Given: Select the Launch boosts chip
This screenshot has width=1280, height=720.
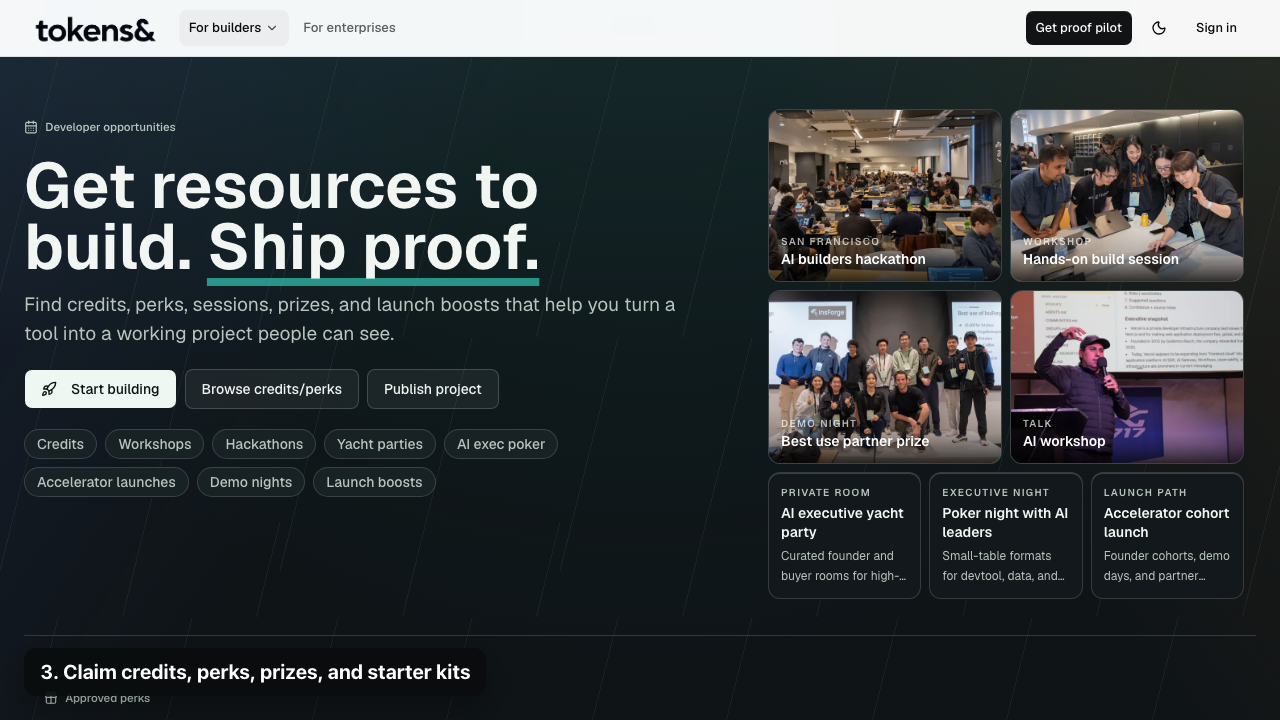Looking at the screenshot, I should coord(374,482).
